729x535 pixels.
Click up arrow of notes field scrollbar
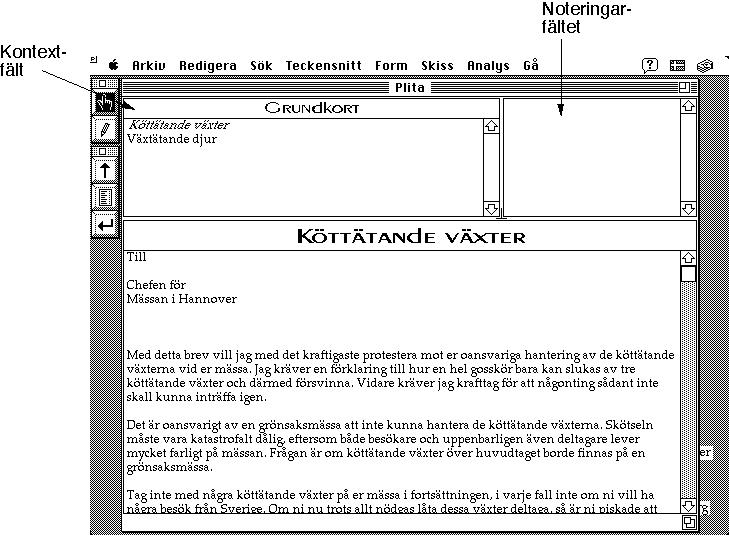pyautogui.click(x=689, y=106)
